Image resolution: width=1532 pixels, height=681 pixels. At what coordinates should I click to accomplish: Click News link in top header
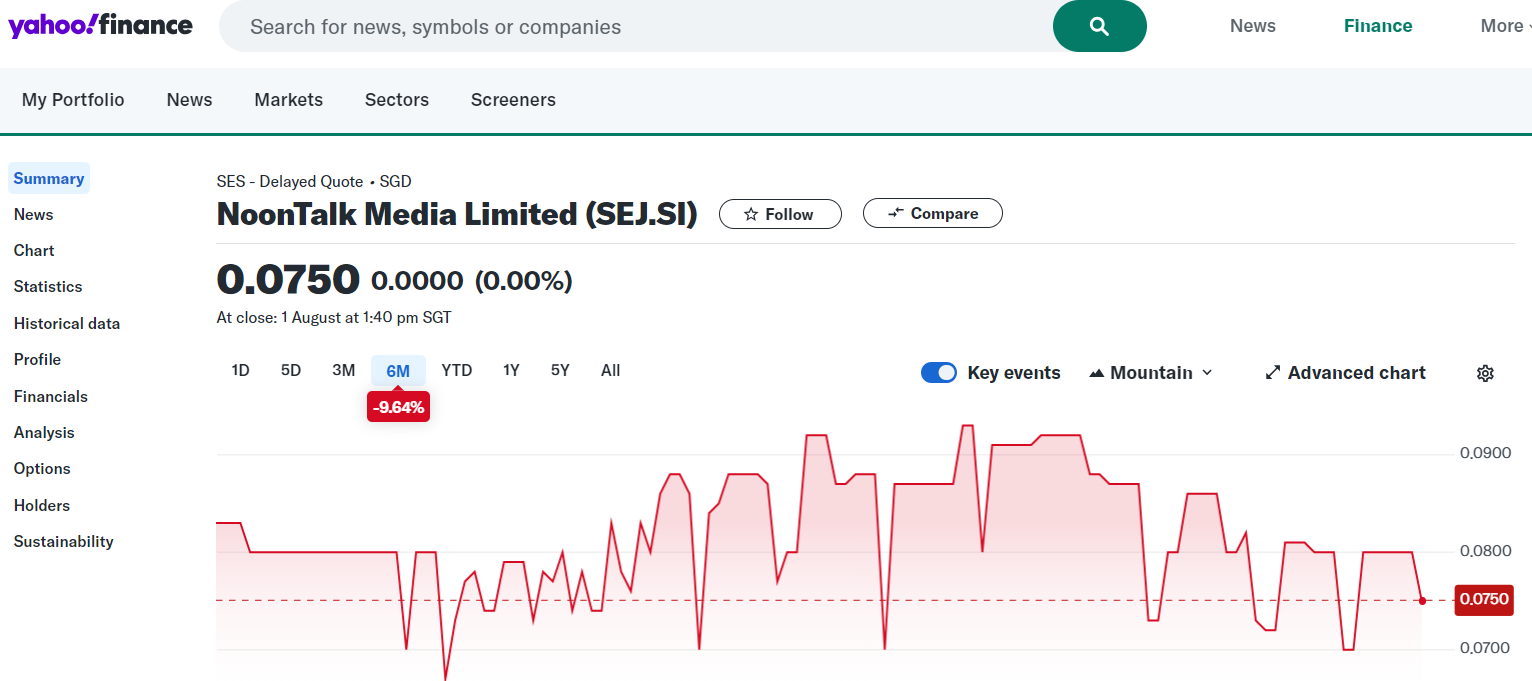tap(1253, 26)
